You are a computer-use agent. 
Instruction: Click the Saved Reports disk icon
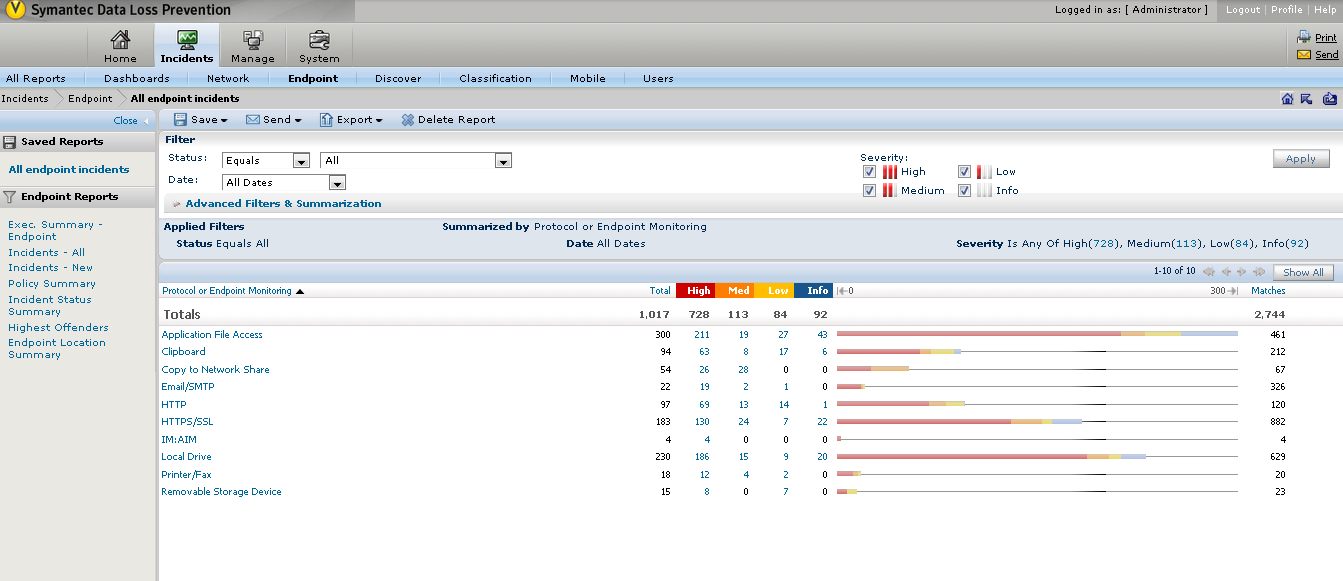click(x=10, y=142)
